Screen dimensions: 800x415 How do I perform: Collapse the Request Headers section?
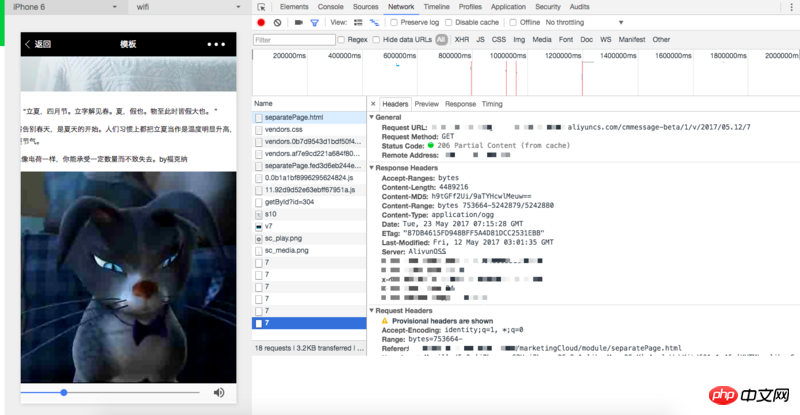click(x=372, y=310)
